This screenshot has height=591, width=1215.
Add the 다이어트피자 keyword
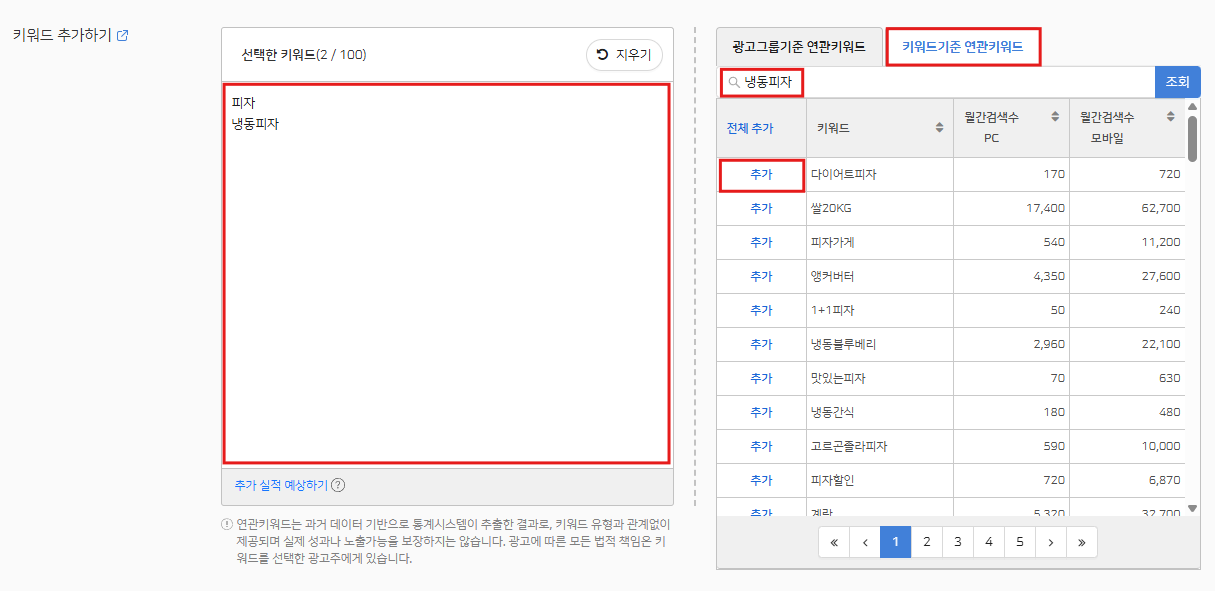click(x=761, y=175)
